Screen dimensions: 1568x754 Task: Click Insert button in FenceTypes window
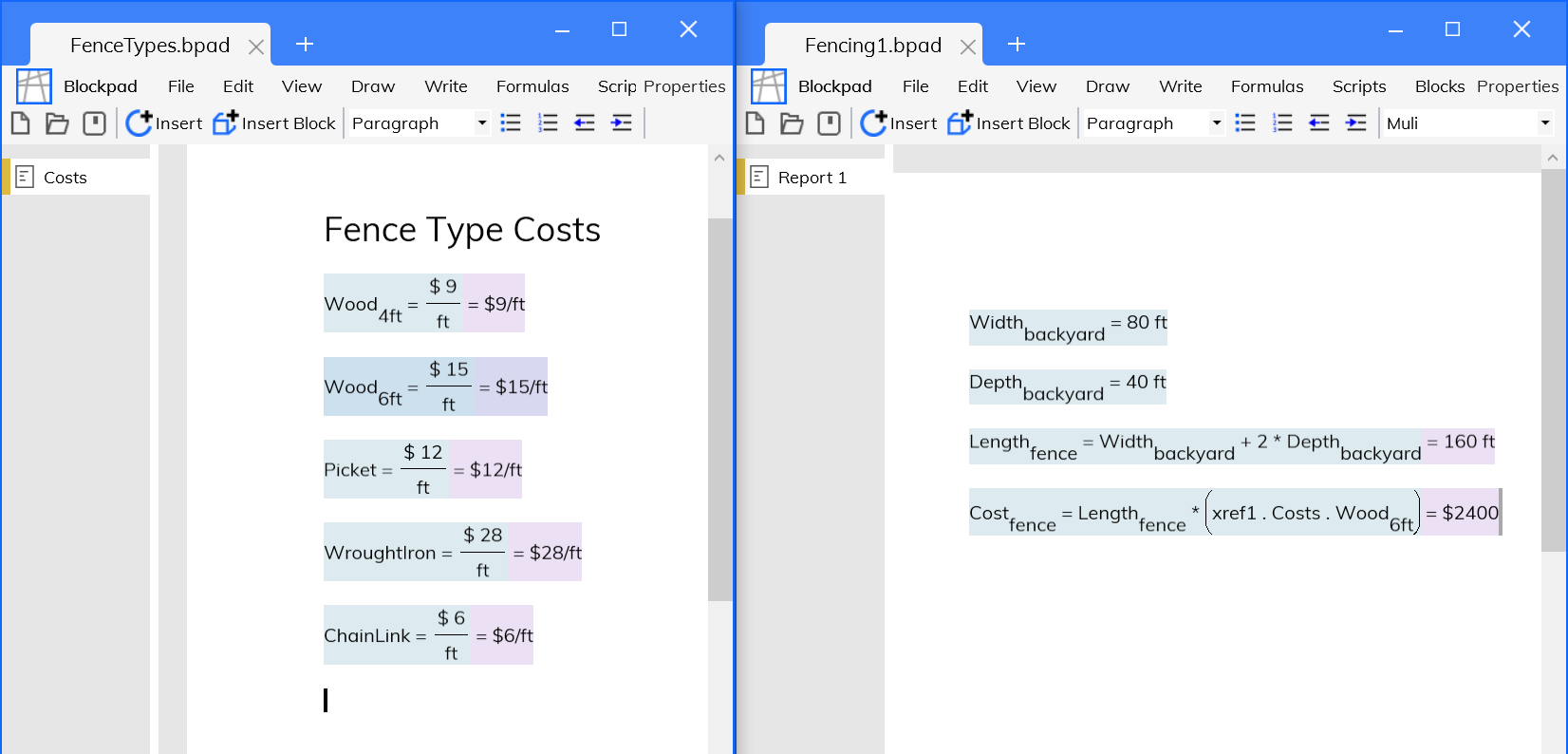(x=164, y=123)
